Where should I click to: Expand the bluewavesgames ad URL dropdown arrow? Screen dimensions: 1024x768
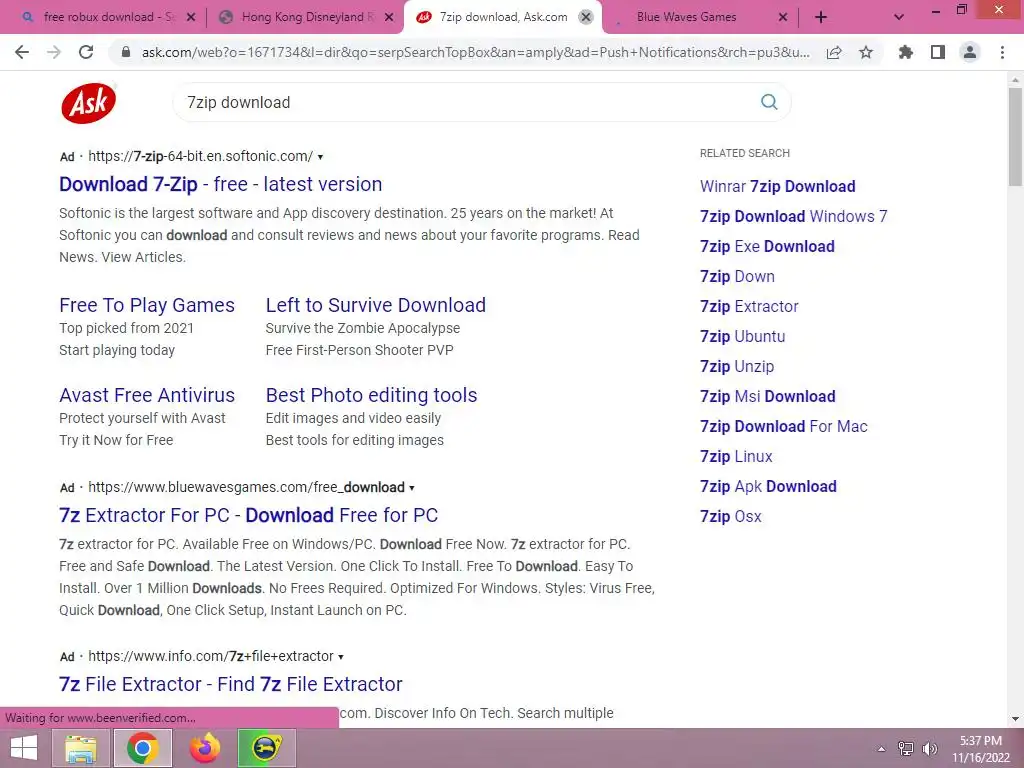(x=411, y=488)
